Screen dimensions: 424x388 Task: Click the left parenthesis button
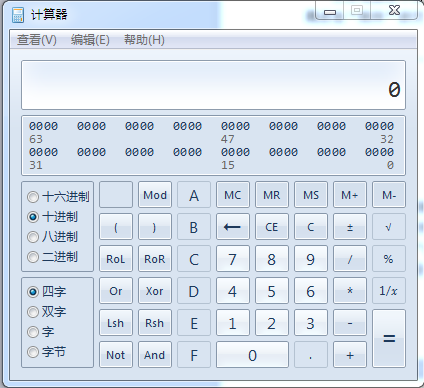116,227
